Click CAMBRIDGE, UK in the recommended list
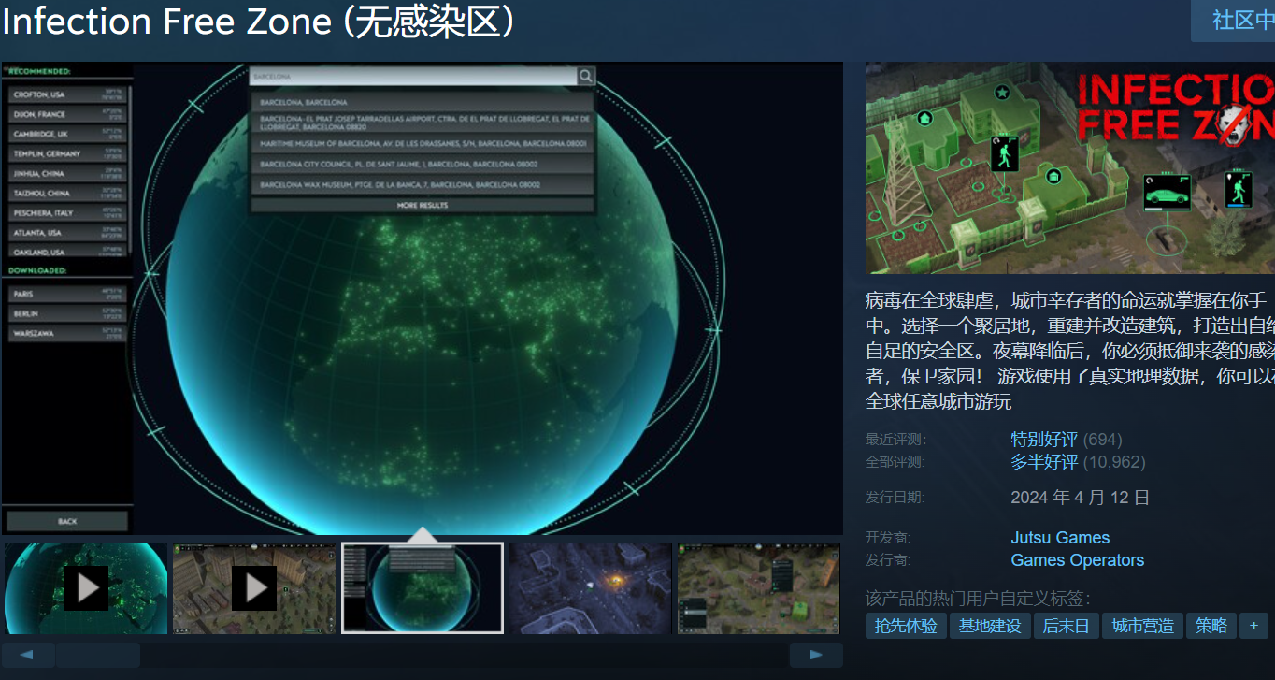Image resolution: width=1275 pixels, height=680 pixels. [68, 134]
